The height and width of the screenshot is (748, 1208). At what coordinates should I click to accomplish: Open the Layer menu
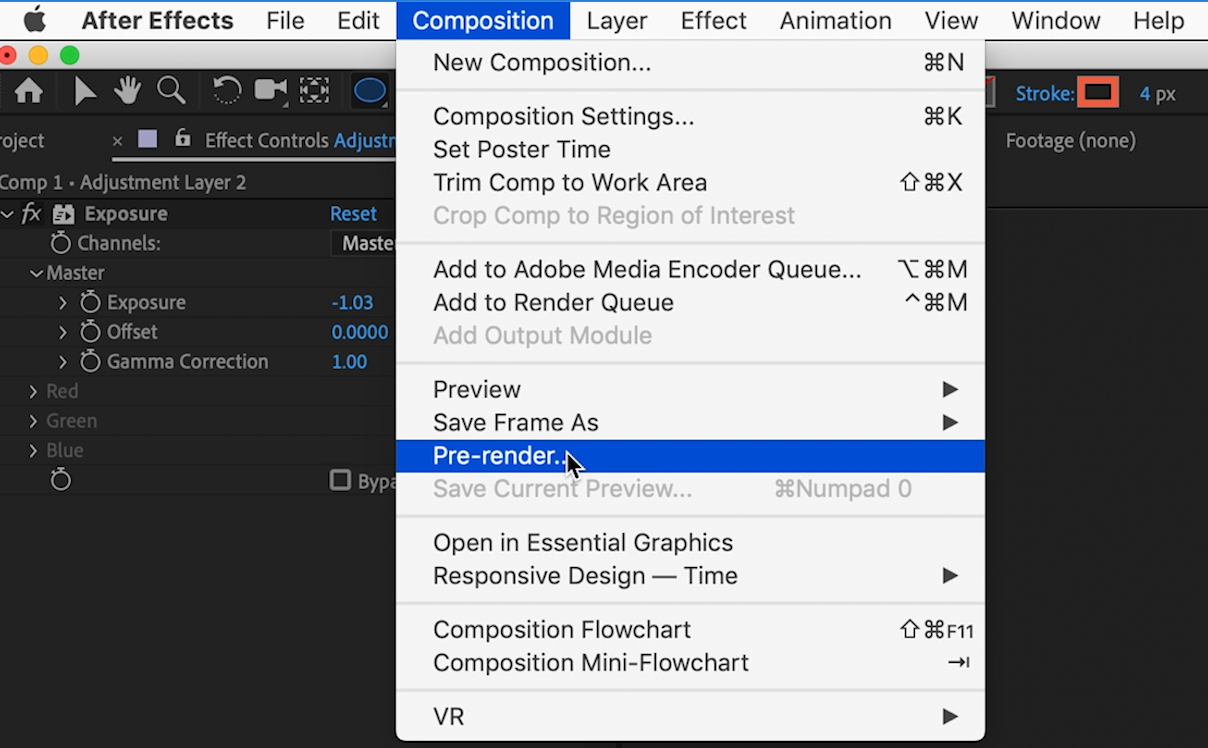pyautogui.click(x=617, y=20)
